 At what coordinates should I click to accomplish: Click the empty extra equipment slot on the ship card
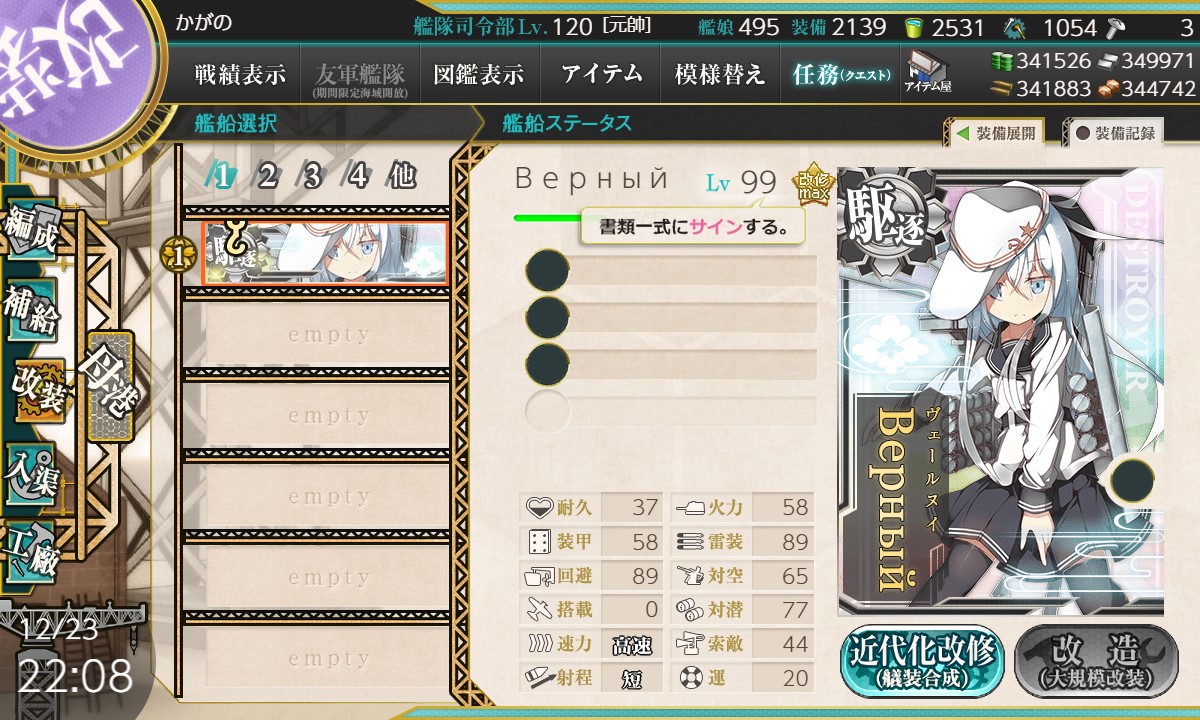pyautogui.click(x=1133, y=479)
